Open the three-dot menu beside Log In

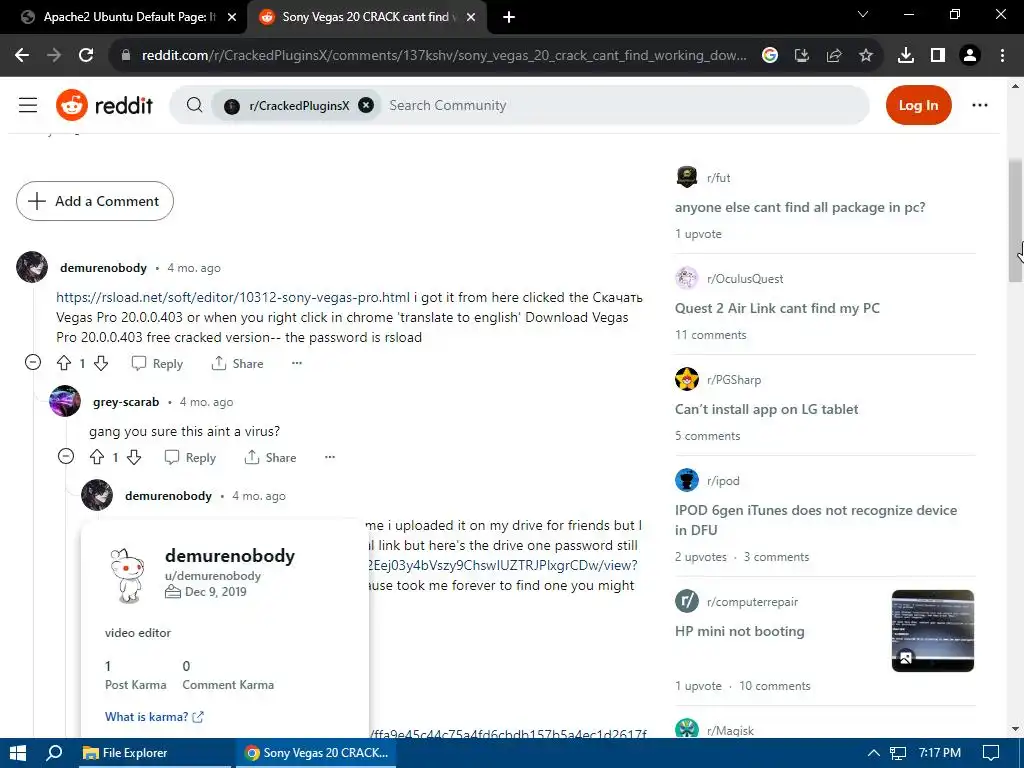[980, 105]
